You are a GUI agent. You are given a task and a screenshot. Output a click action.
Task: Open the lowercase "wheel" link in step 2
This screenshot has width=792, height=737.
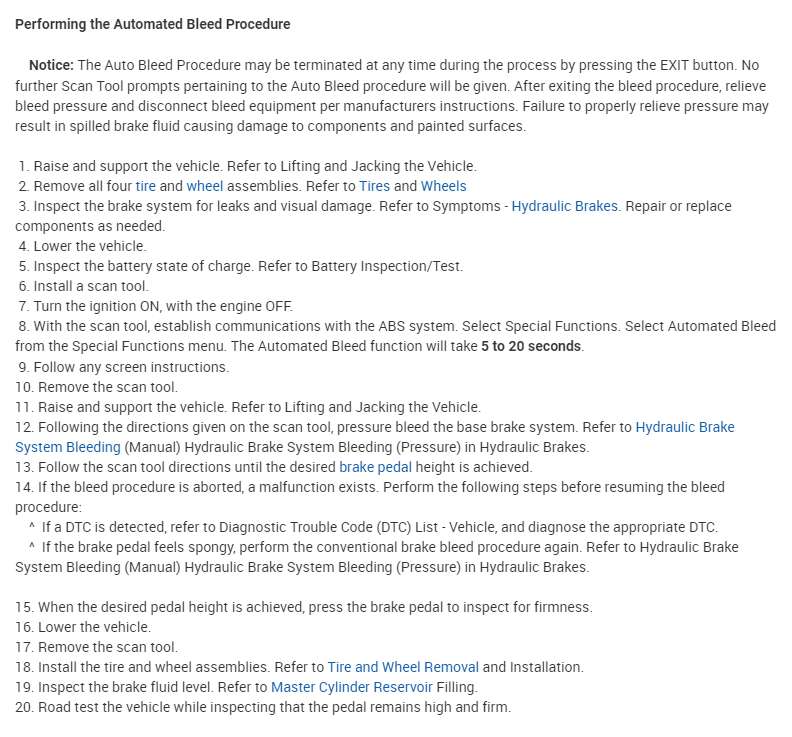click(205, 186)
